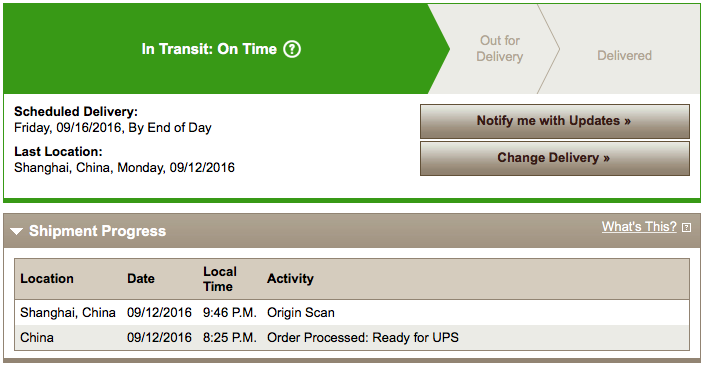Click the Shanghai, China location cell
This screenshot has height=366, width=705.
68,312
